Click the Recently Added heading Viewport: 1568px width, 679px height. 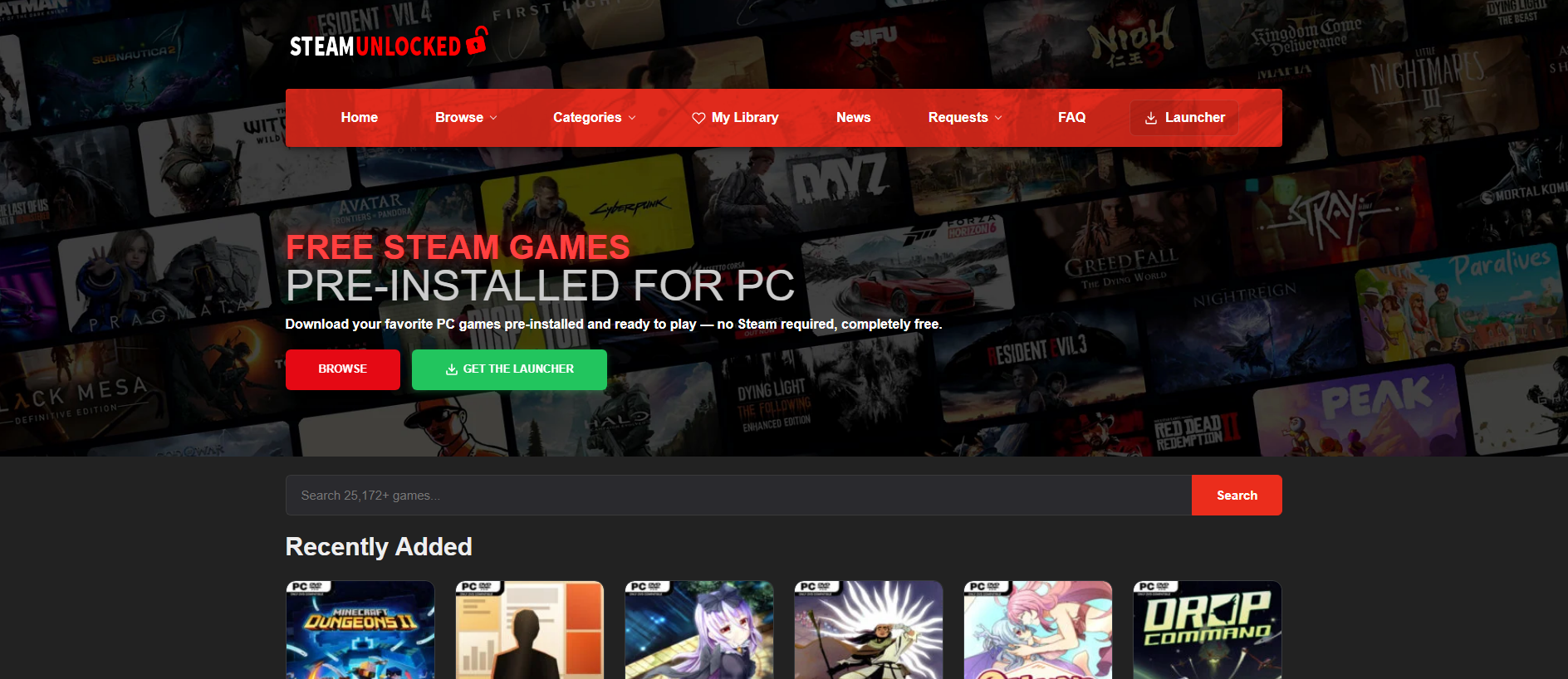click(379, 547)
